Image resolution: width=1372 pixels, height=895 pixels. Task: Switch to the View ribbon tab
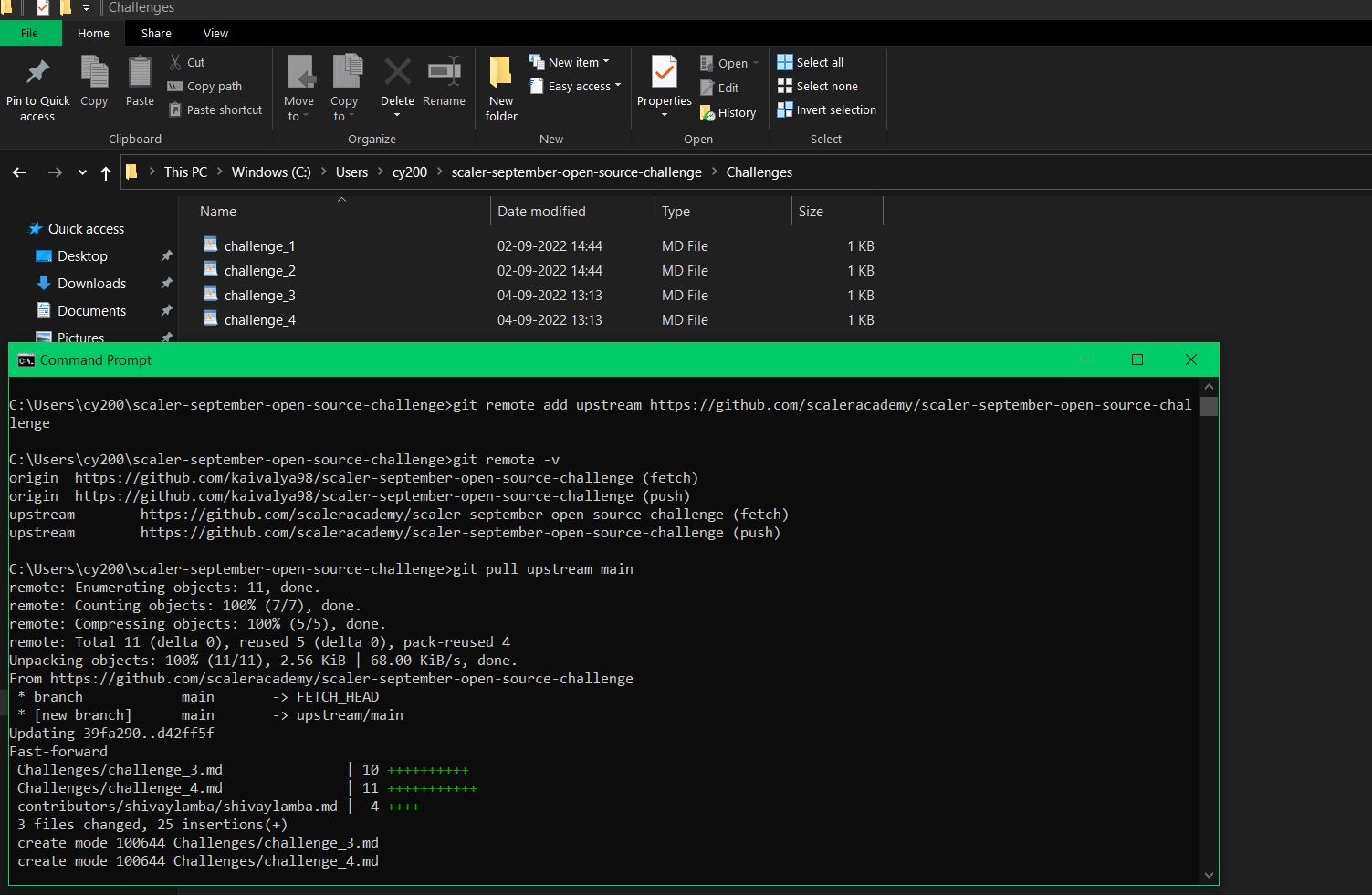215,33
